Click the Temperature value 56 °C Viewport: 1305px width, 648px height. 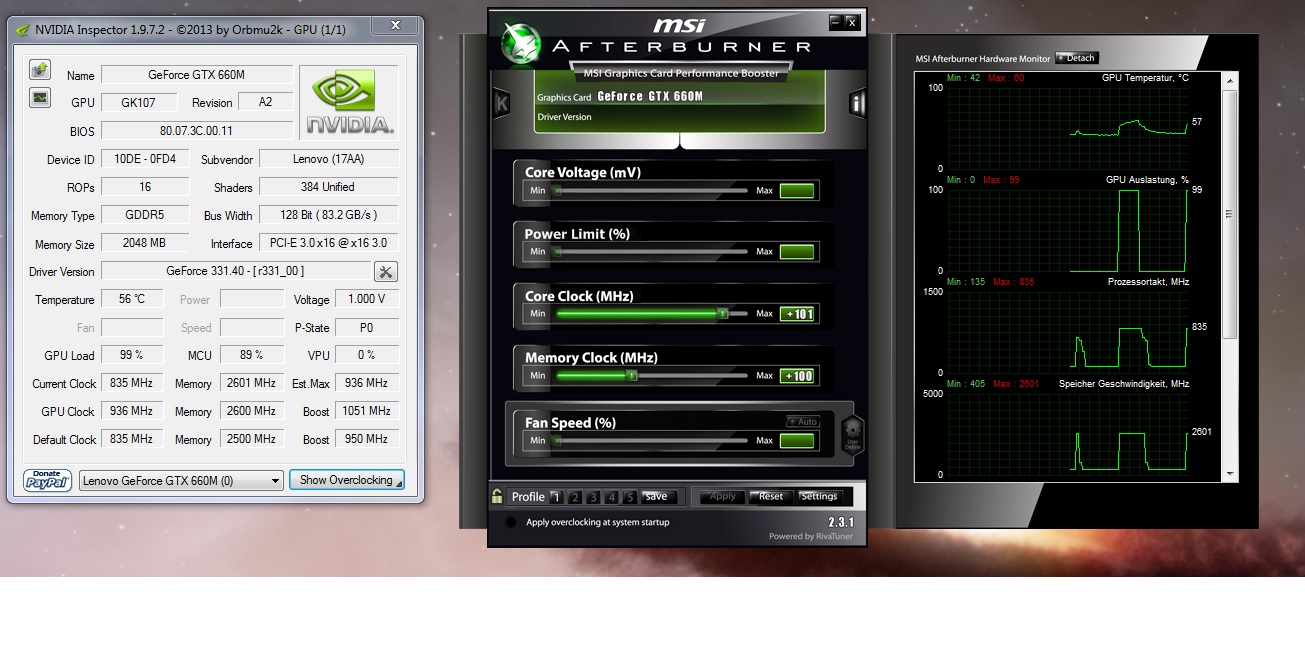pos(132,299)
